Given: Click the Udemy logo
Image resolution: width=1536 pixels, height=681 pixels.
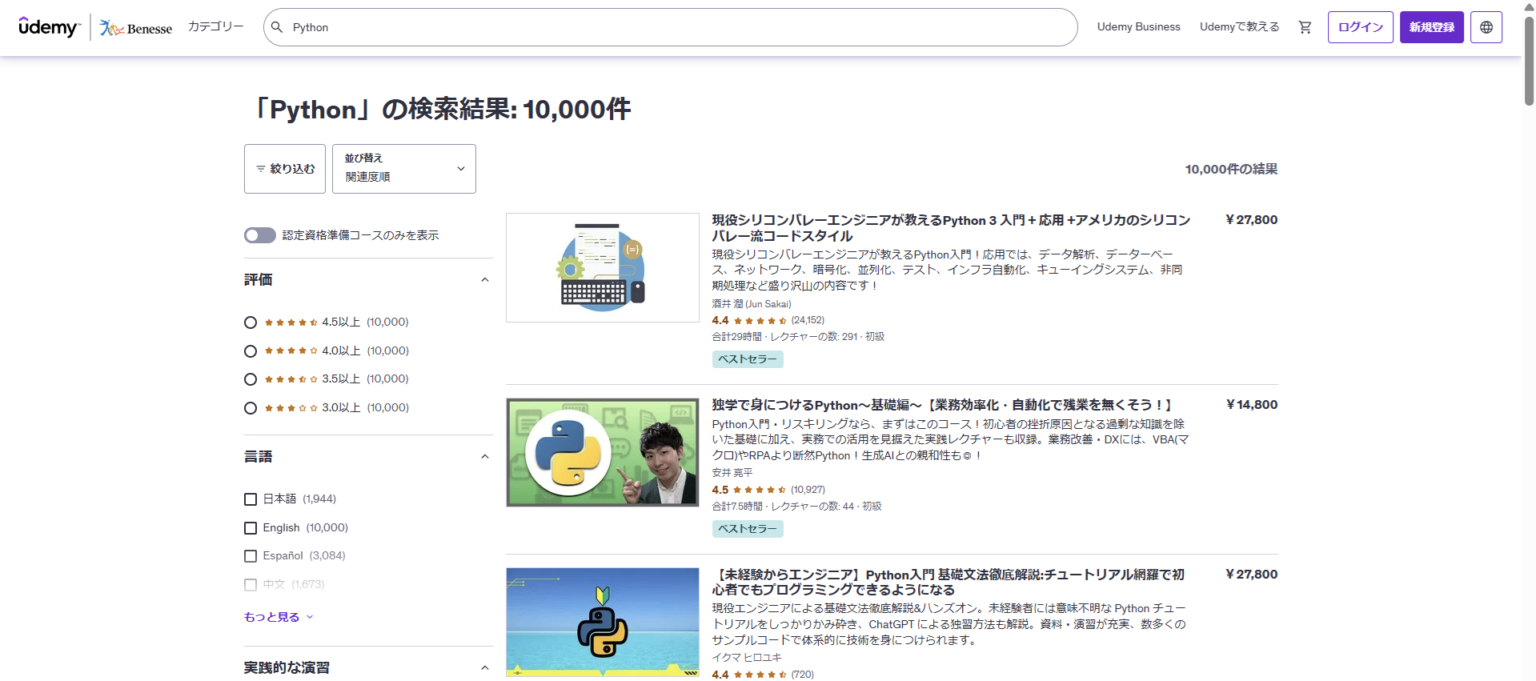Looking at the screenshot, I should click(x=47, y=27).
